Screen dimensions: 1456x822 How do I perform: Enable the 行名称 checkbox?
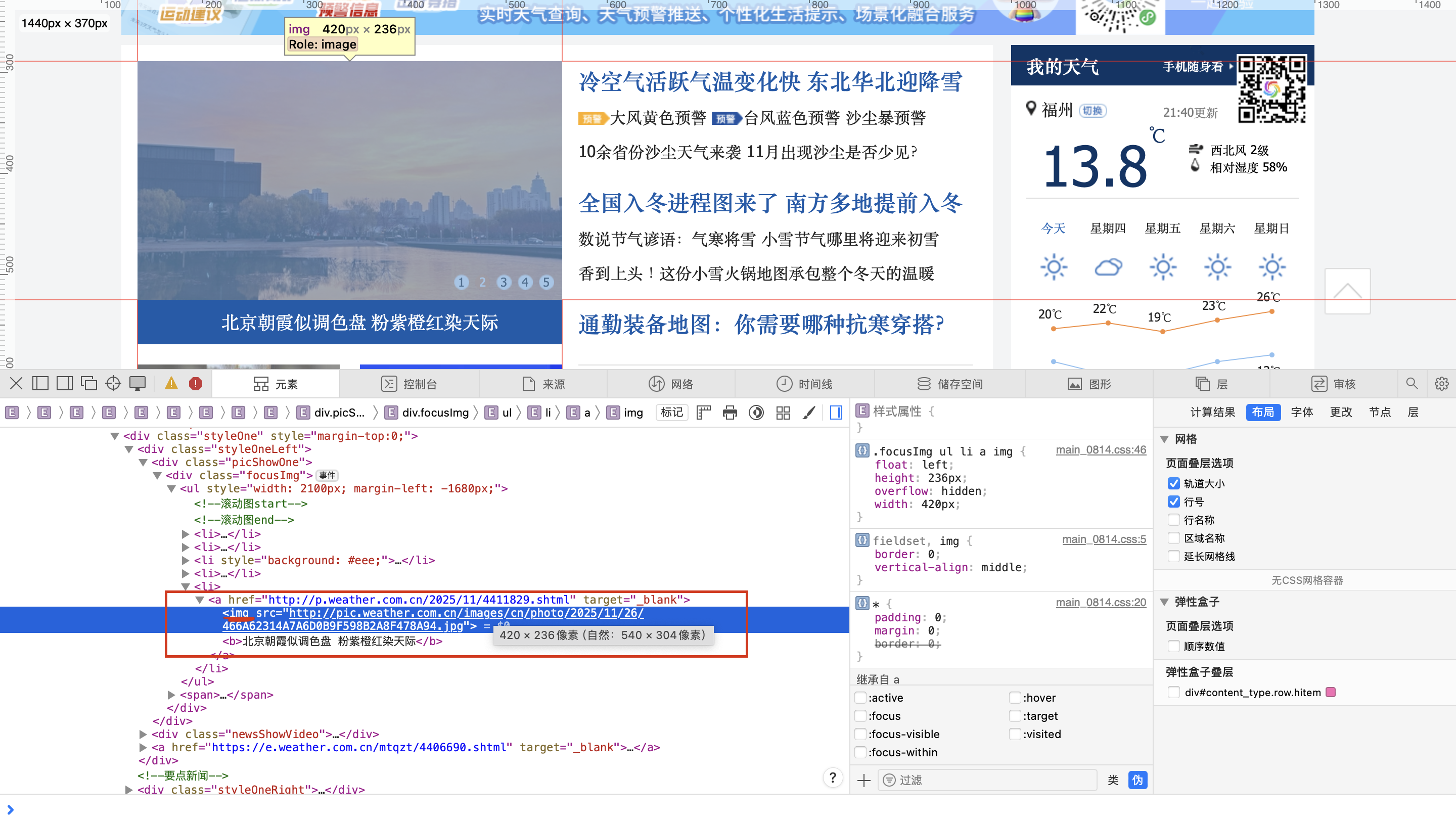(1174, 520)
